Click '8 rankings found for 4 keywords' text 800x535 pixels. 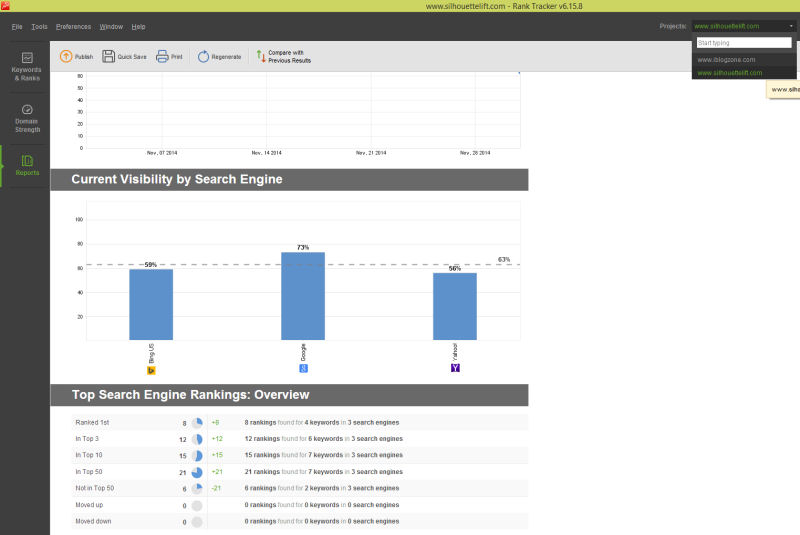(x=292, y=423)
